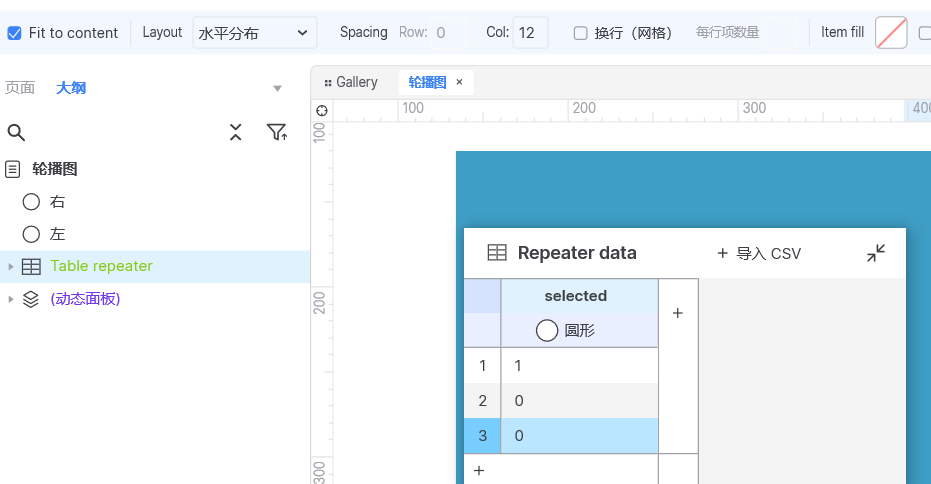Open the outline filter funnel icon

tap(277, 132)
